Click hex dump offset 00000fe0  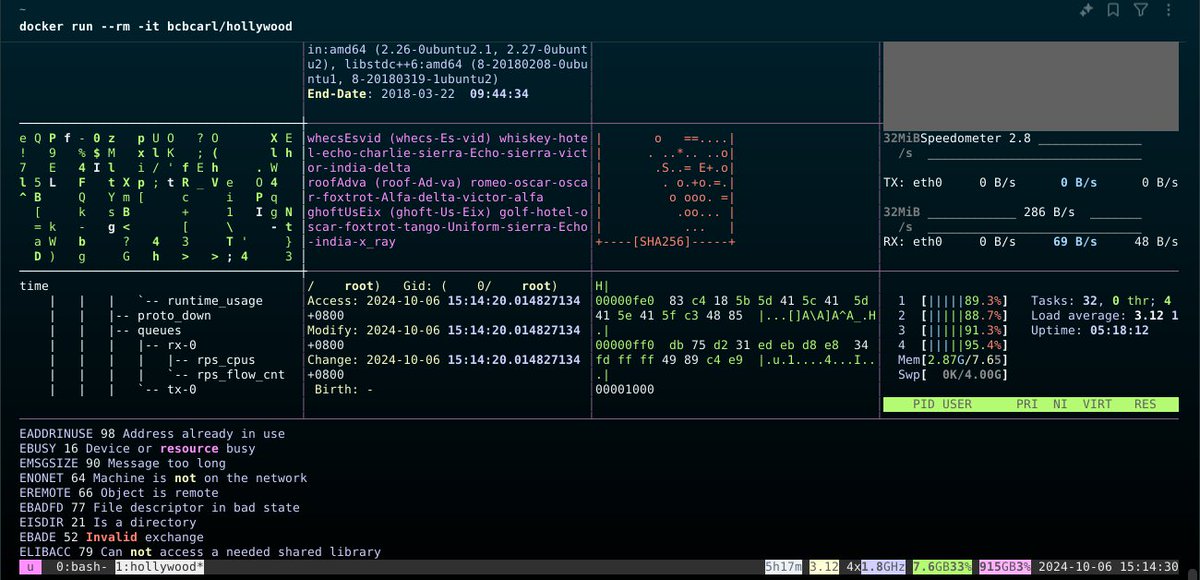tap(624, 300)
